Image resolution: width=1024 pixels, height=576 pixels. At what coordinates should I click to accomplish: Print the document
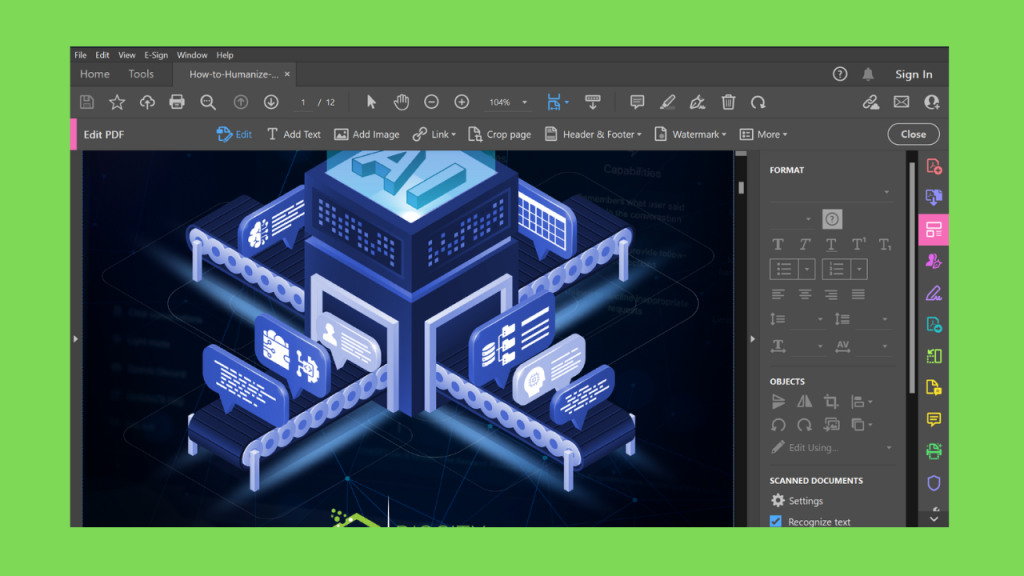[x=177, y=102]
